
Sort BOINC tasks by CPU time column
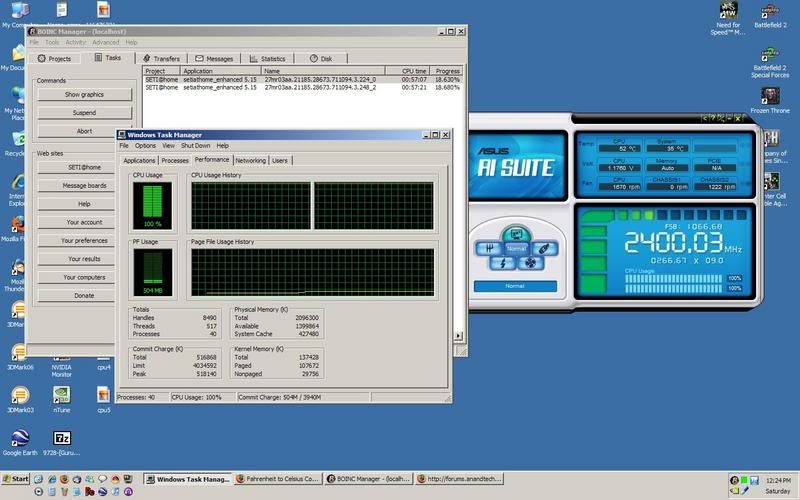point(407,71)
